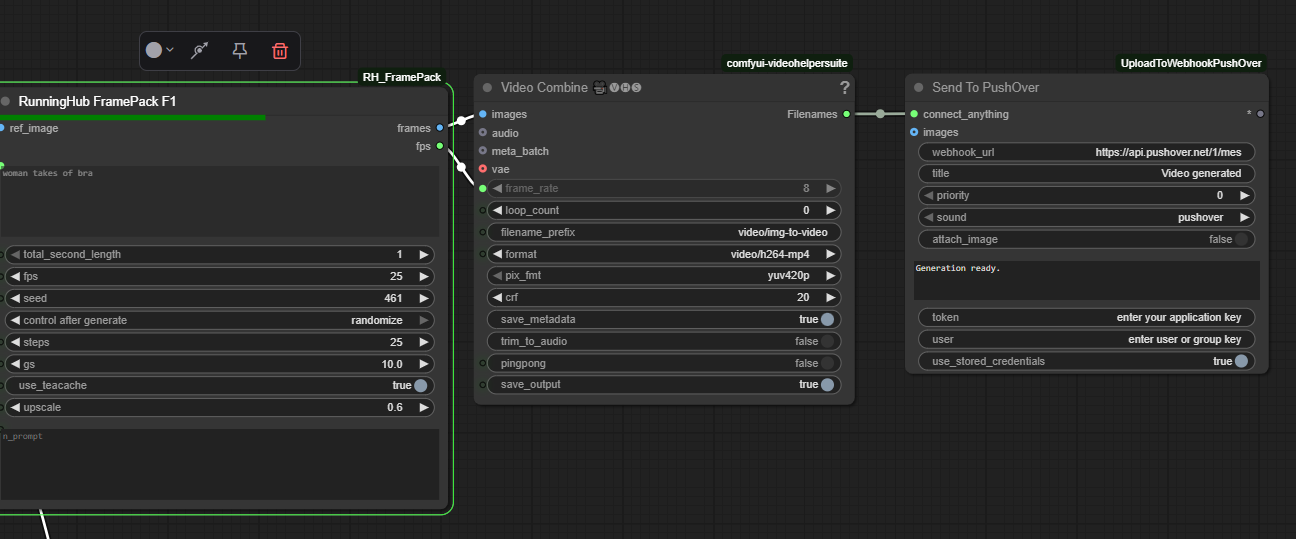The height and width of the screenshot is (539, 1296).
Task: Decrease upscale with left arrow
Action: coord(15,407)
